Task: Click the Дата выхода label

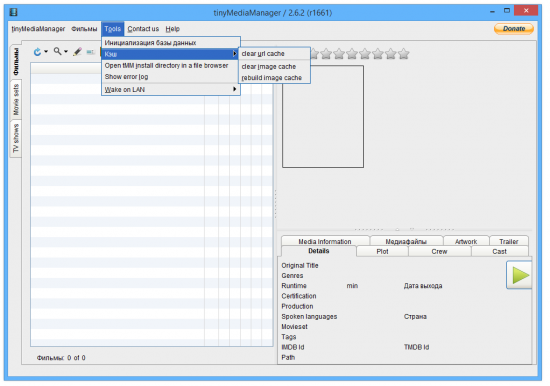Action: [x=423, y=286]
